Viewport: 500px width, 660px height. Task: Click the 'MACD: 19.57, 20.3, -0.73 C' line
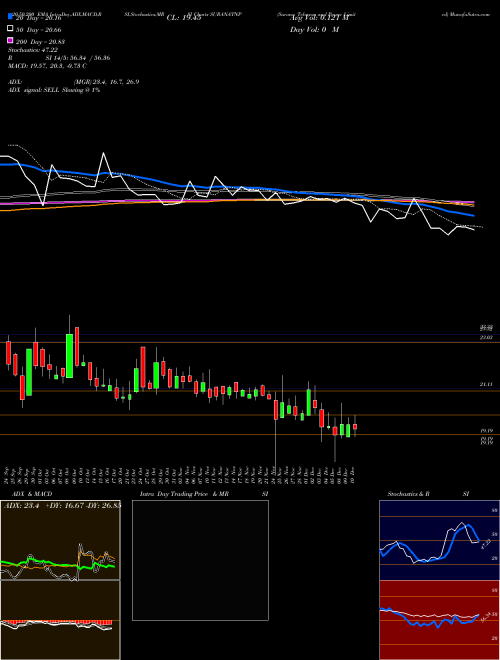47,66
